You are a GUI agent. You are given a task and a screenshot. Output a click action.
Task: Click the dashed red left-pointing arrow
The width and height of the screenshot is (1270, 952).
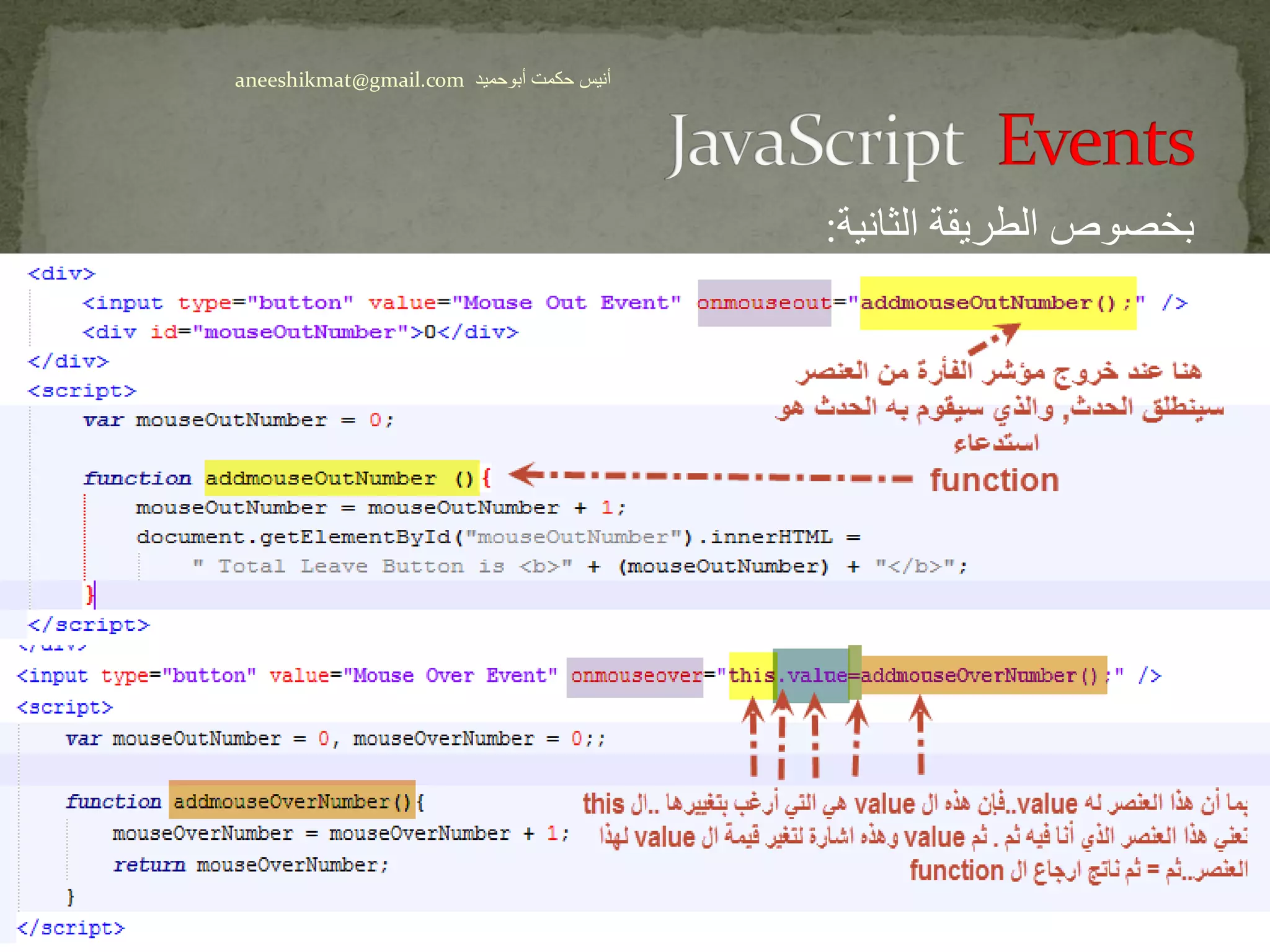click(x=710, y=476)
